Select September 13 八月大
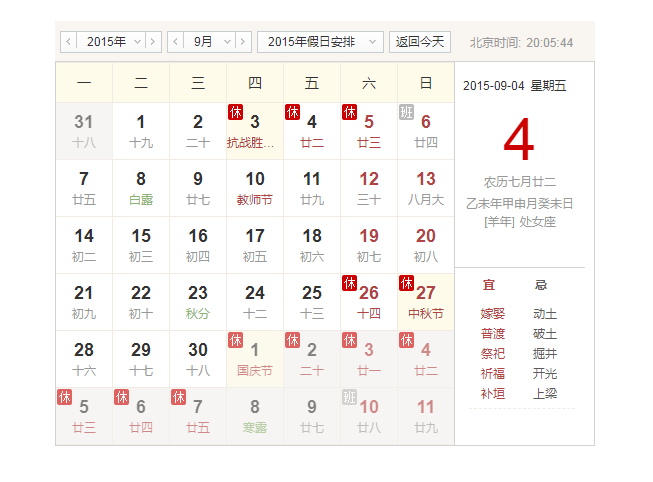Viewport: 653px width, 482px height. tap(426, 188)
